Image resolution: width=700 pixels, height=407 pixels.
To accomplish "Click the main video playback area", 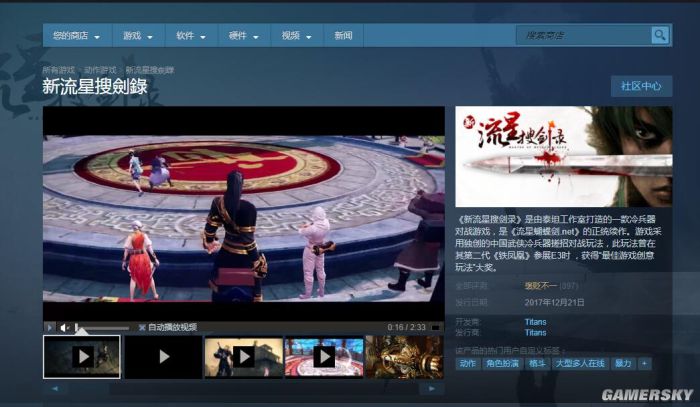I will [x=244, y=213].
